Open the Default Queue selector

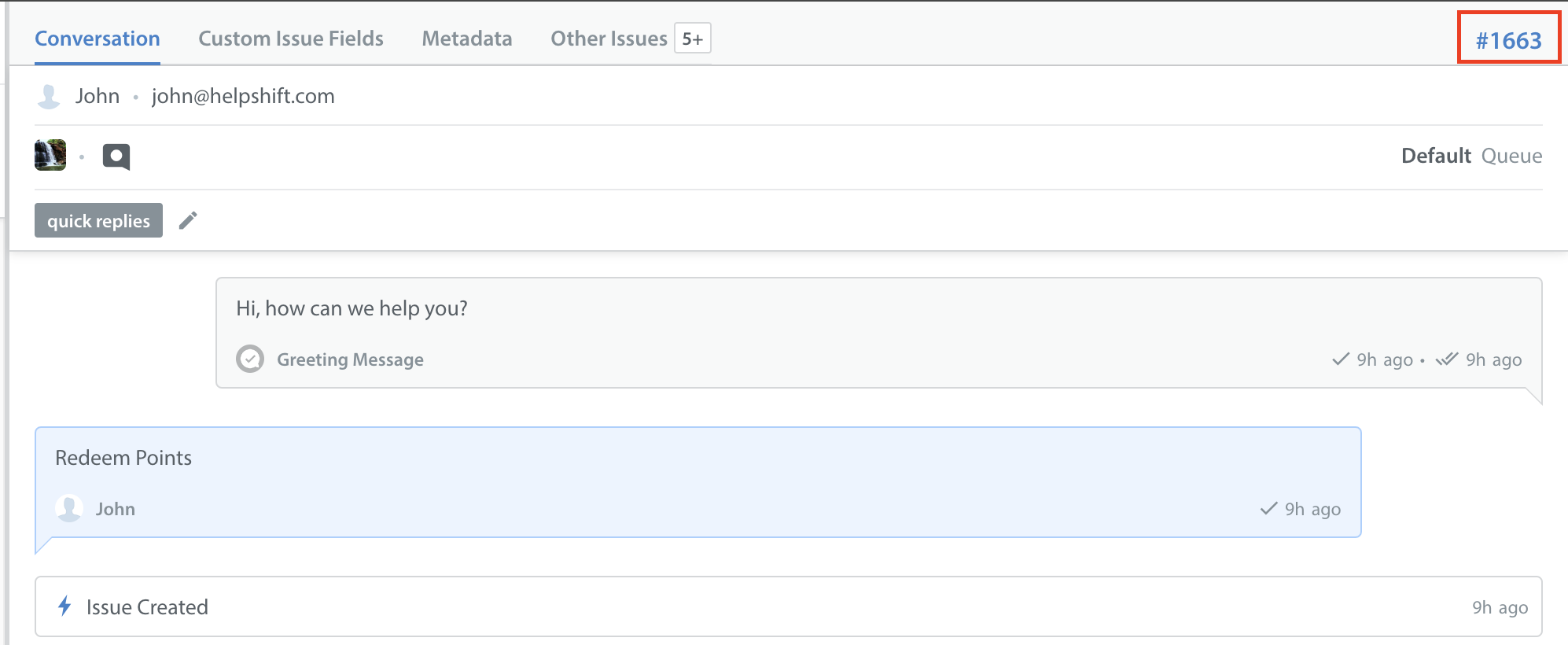1471,156
